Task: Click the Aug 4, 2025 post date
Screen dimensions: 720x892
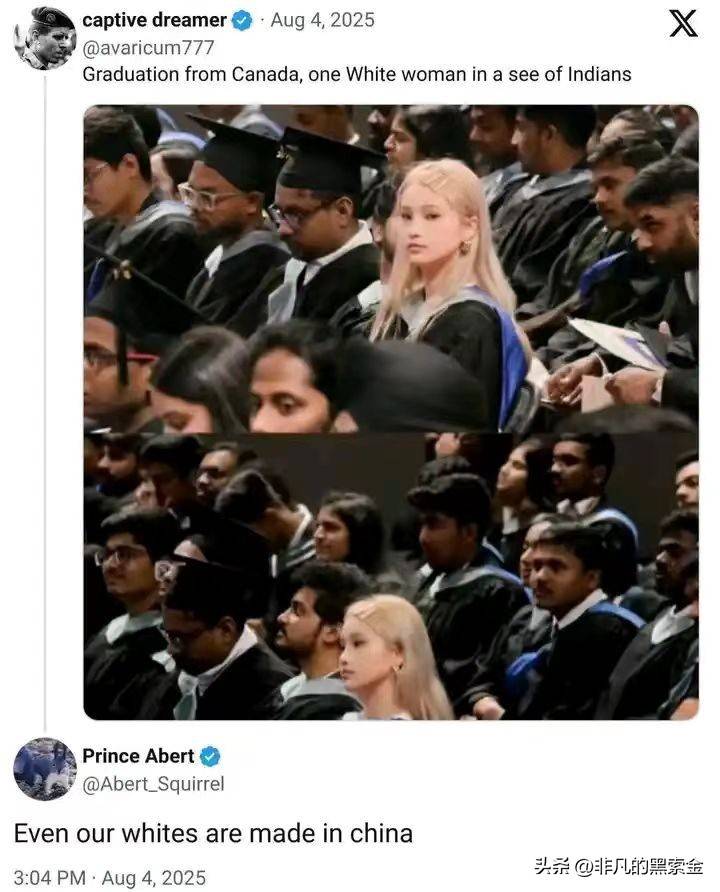Action: pos(322,20)
